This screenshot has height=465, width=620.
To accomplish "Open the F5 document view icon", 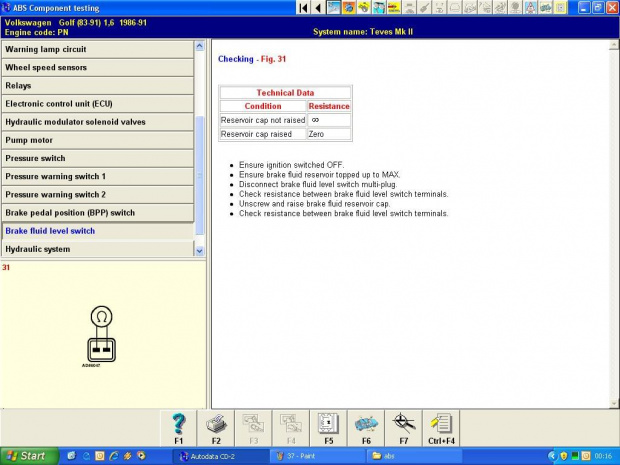I will (x=327, y=427).
